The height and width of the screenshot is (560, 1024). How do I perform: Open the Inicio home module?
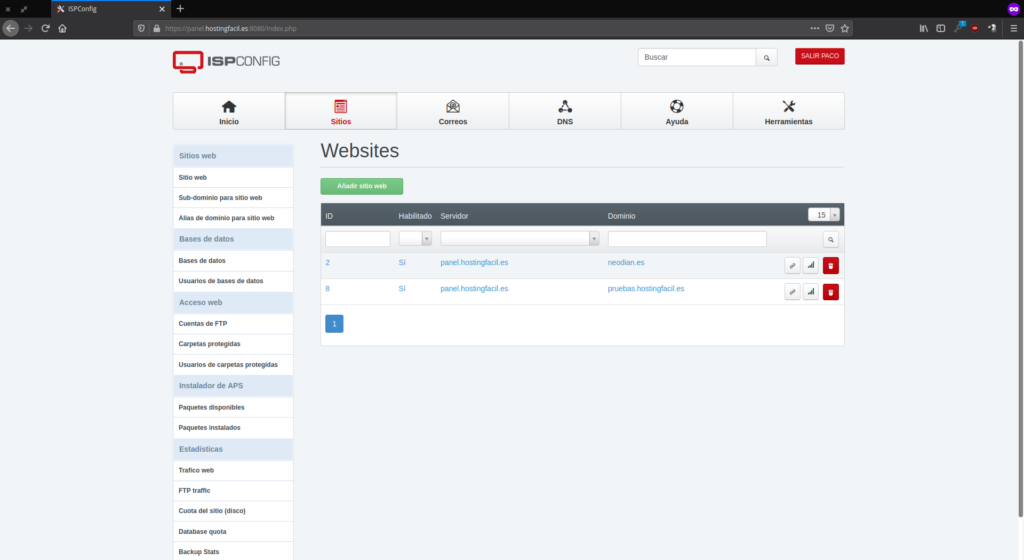coord(229,111)
